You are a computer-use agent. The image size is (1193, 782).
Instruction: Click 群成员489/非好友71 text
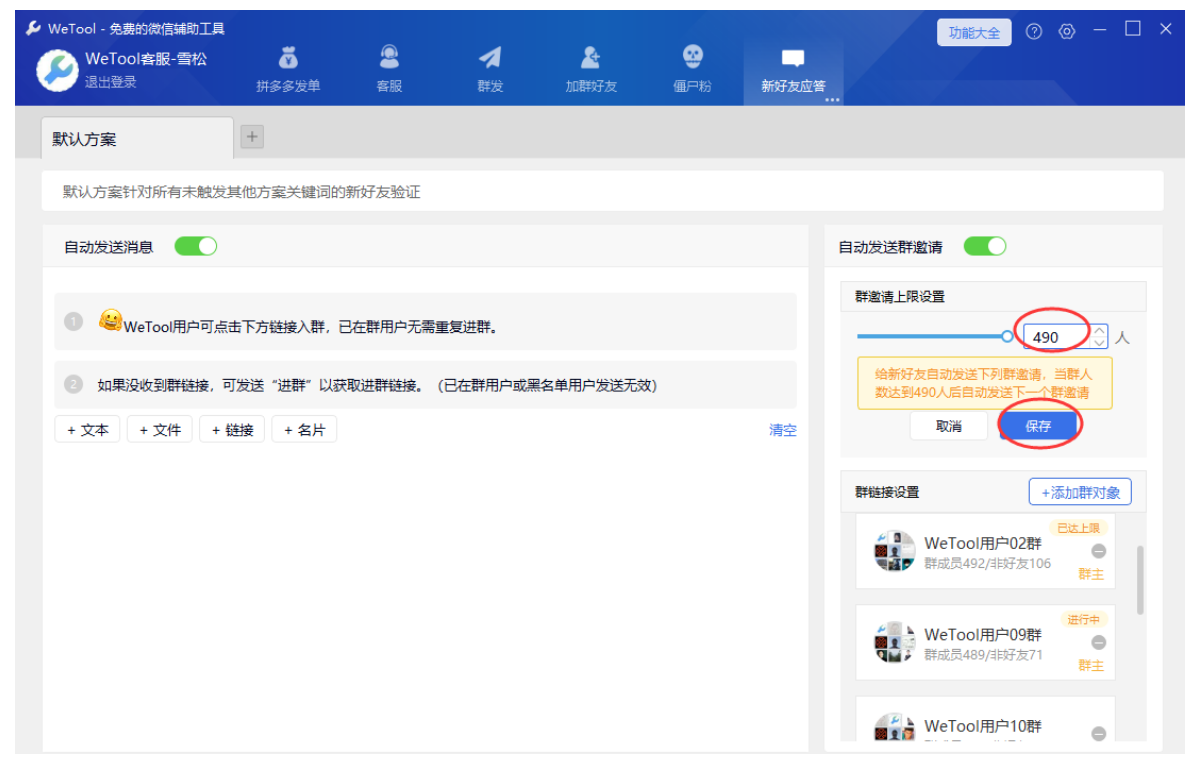coord(984,655)
